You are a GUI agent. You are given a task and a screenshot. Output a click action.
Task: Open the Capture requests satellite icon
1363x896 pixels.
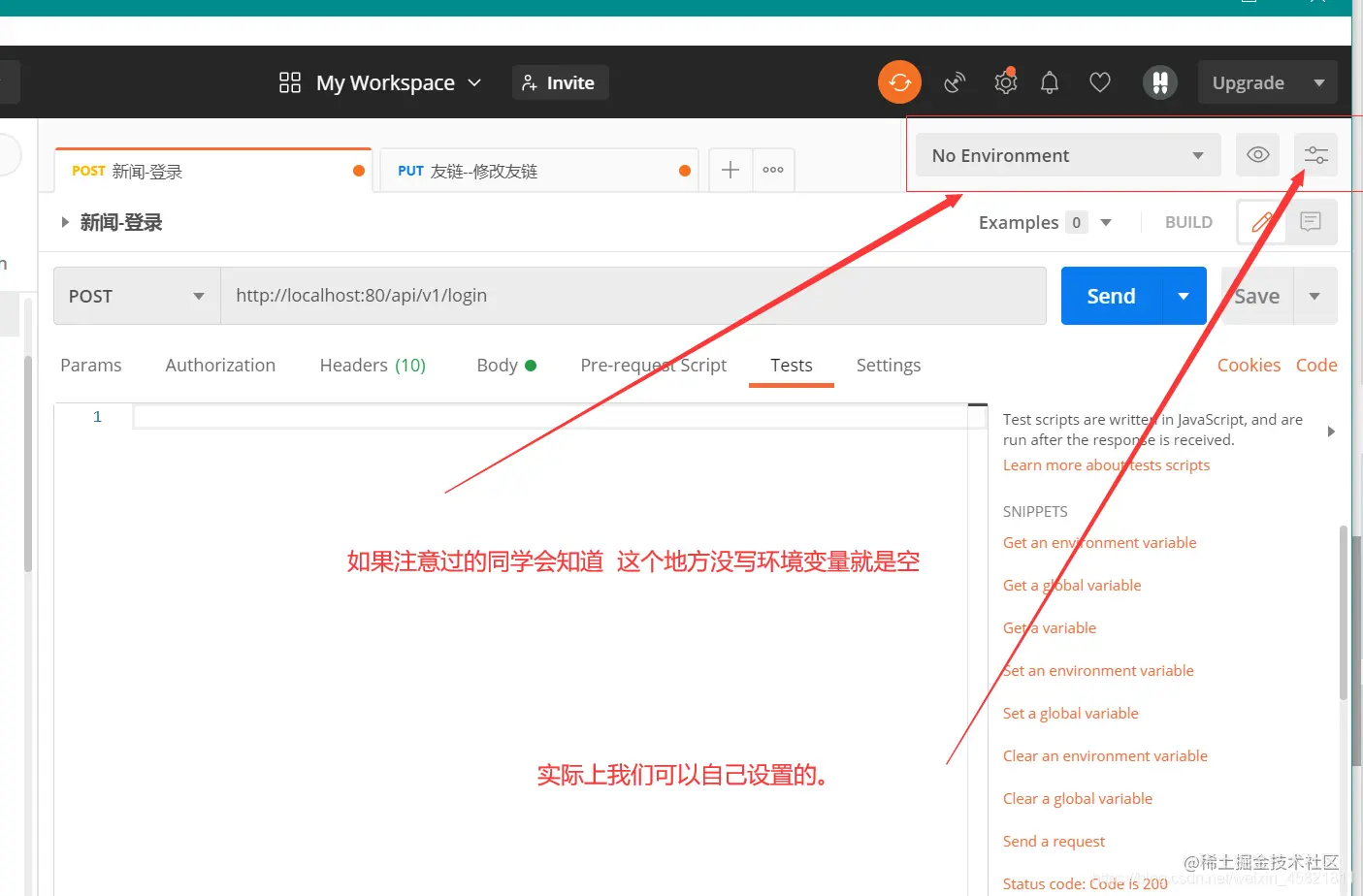[x=954, y=82]
